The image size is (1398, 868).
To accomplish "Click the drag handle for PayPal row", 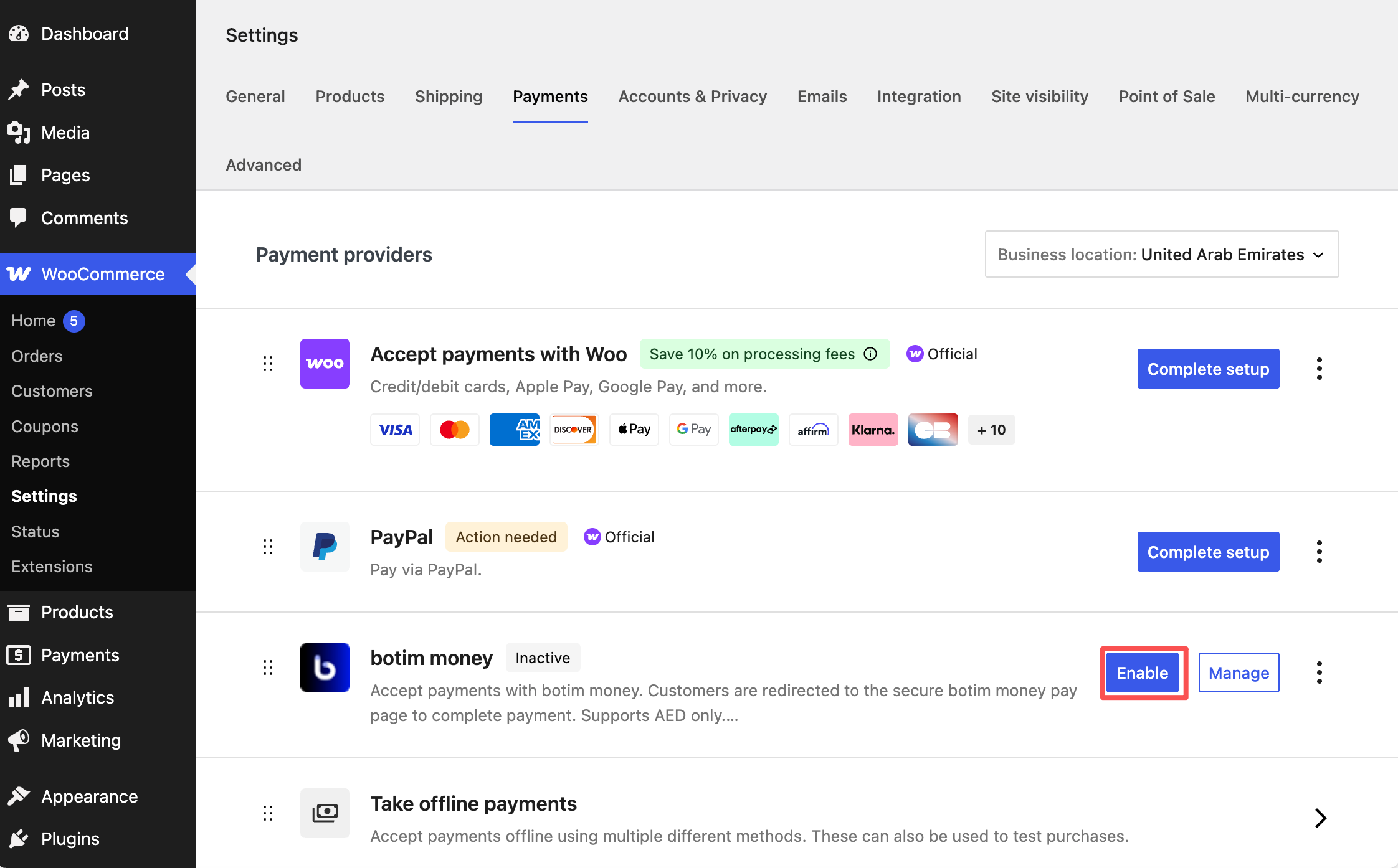I will 268,547.
